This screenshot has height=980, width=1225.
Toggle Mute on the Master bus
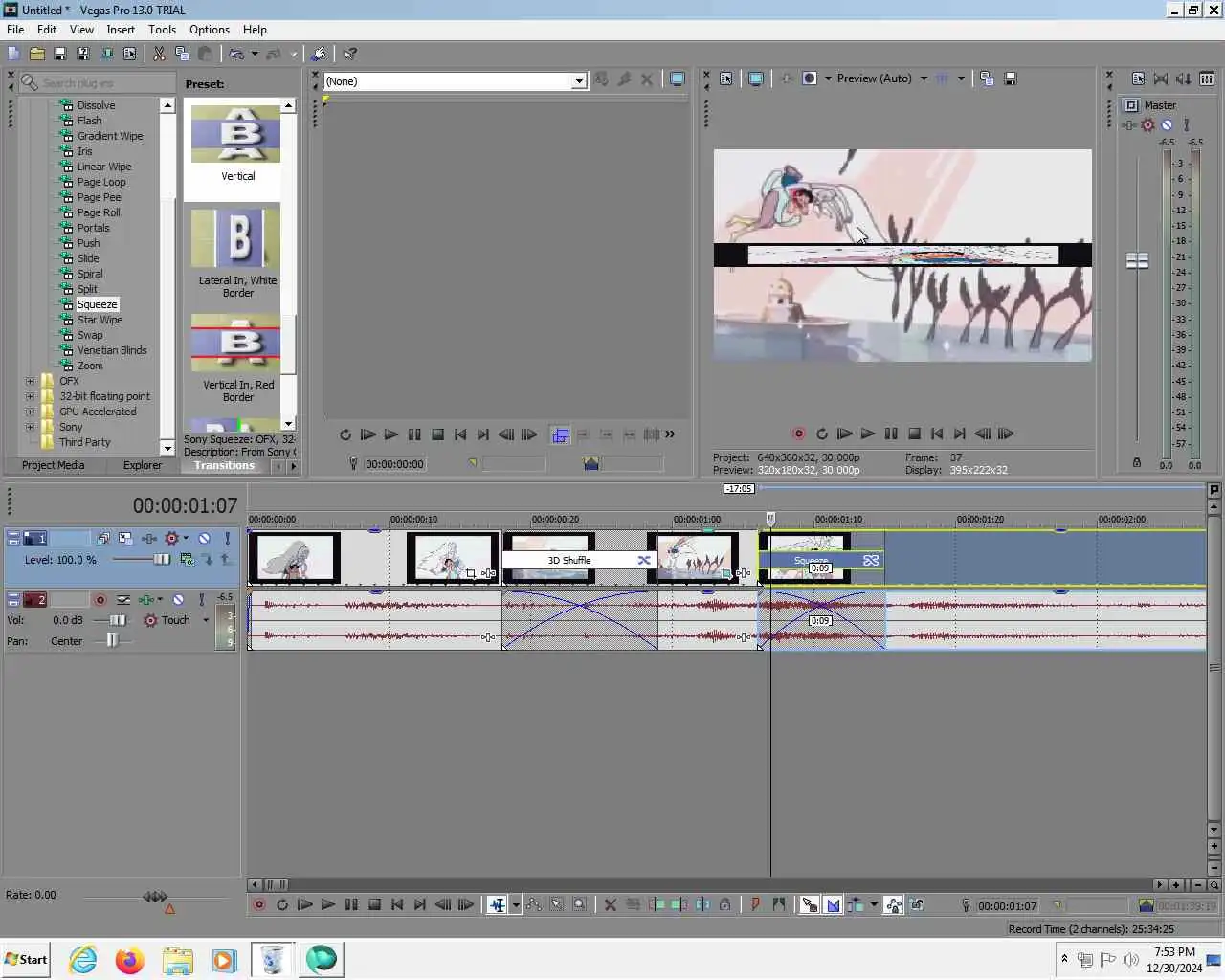[x=1167, y=125]
